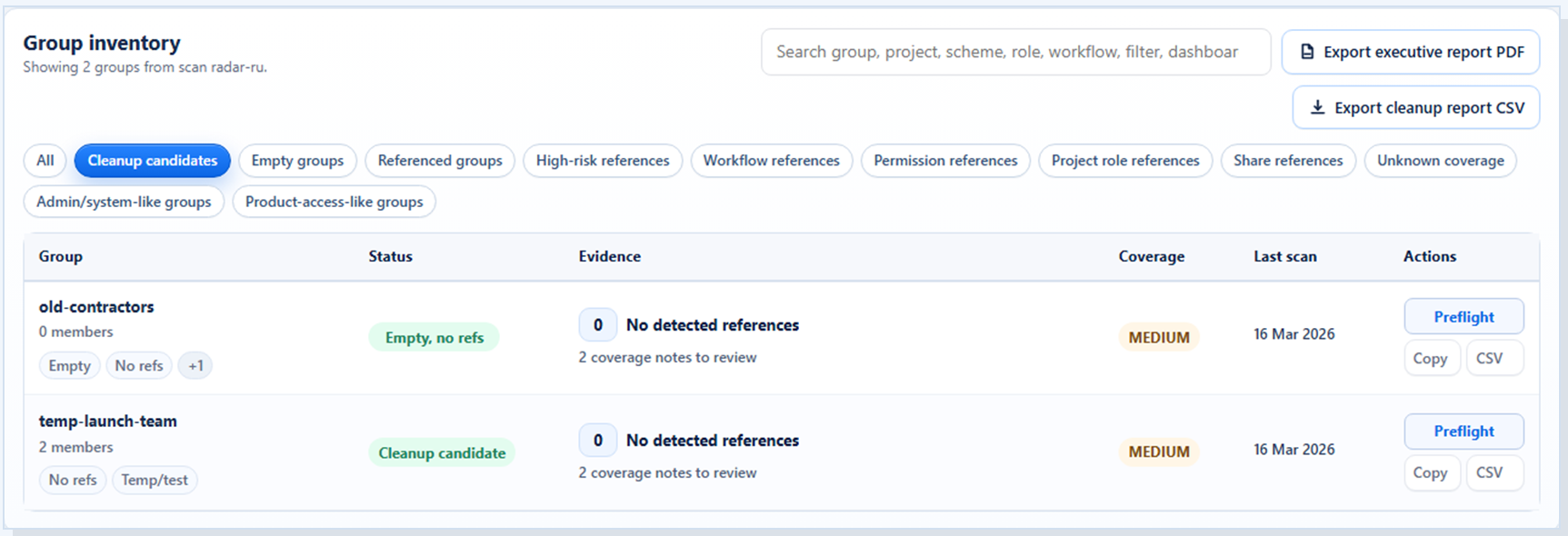1568x536 pixels.
Task: Show Product-access-like groups
Action: 334,202
